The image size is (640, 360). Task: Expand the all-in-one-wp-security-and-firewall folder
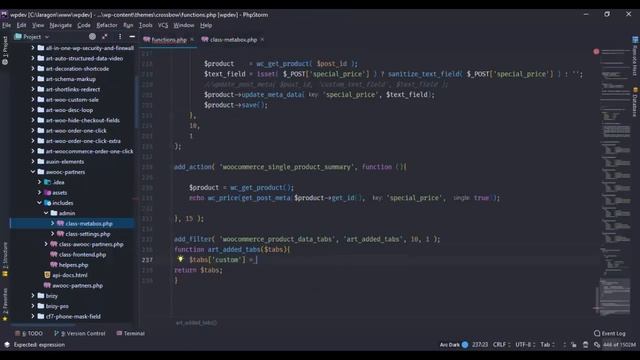(33, 48)
